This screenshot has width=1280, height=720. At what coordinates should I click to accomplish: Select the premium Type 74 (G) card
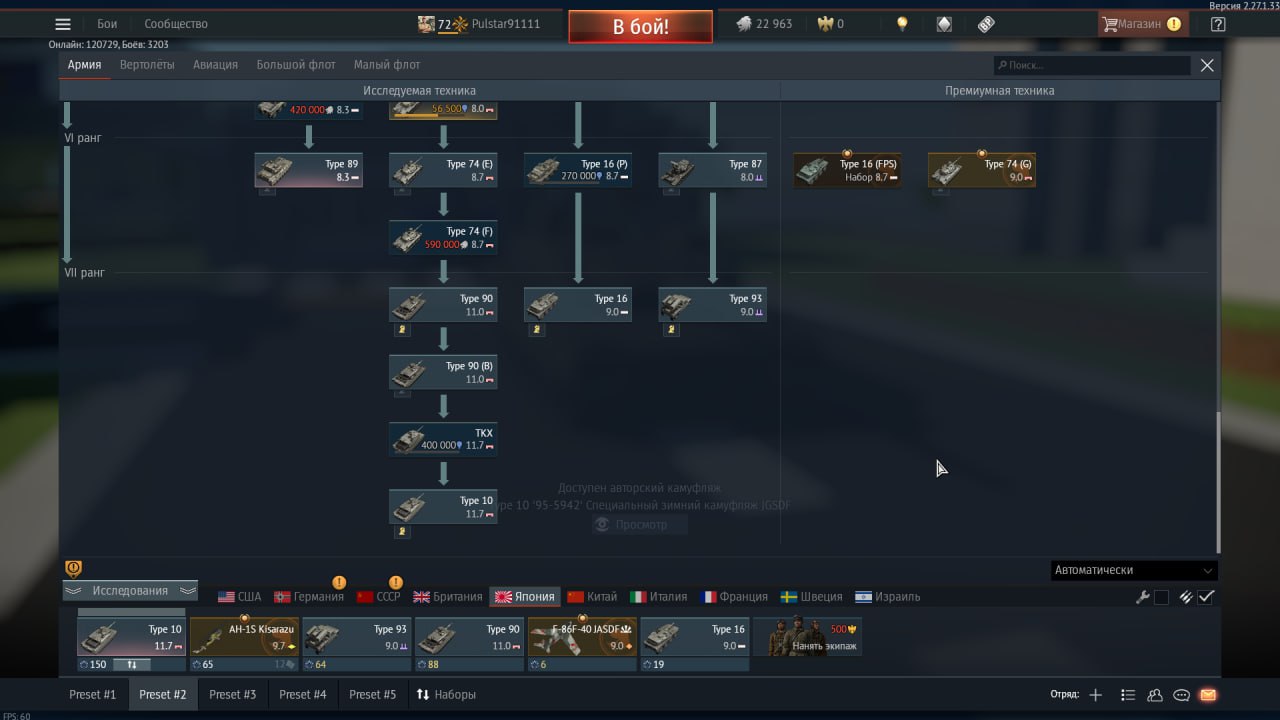982,170
